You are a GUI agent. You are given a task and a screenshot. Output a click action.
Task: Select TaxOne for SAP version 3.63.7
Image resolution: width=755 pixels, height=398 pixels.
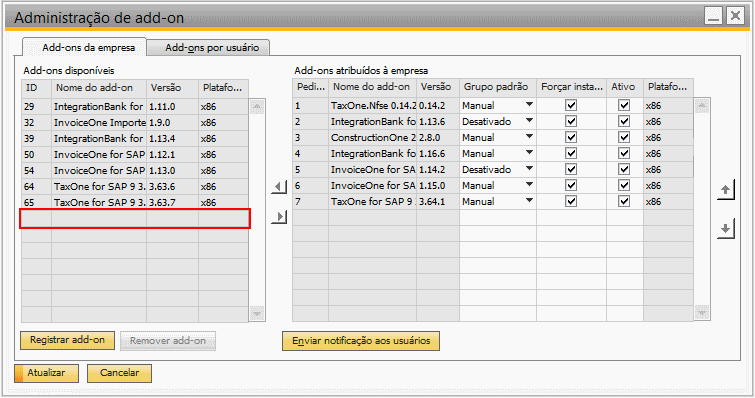point(135,202)
